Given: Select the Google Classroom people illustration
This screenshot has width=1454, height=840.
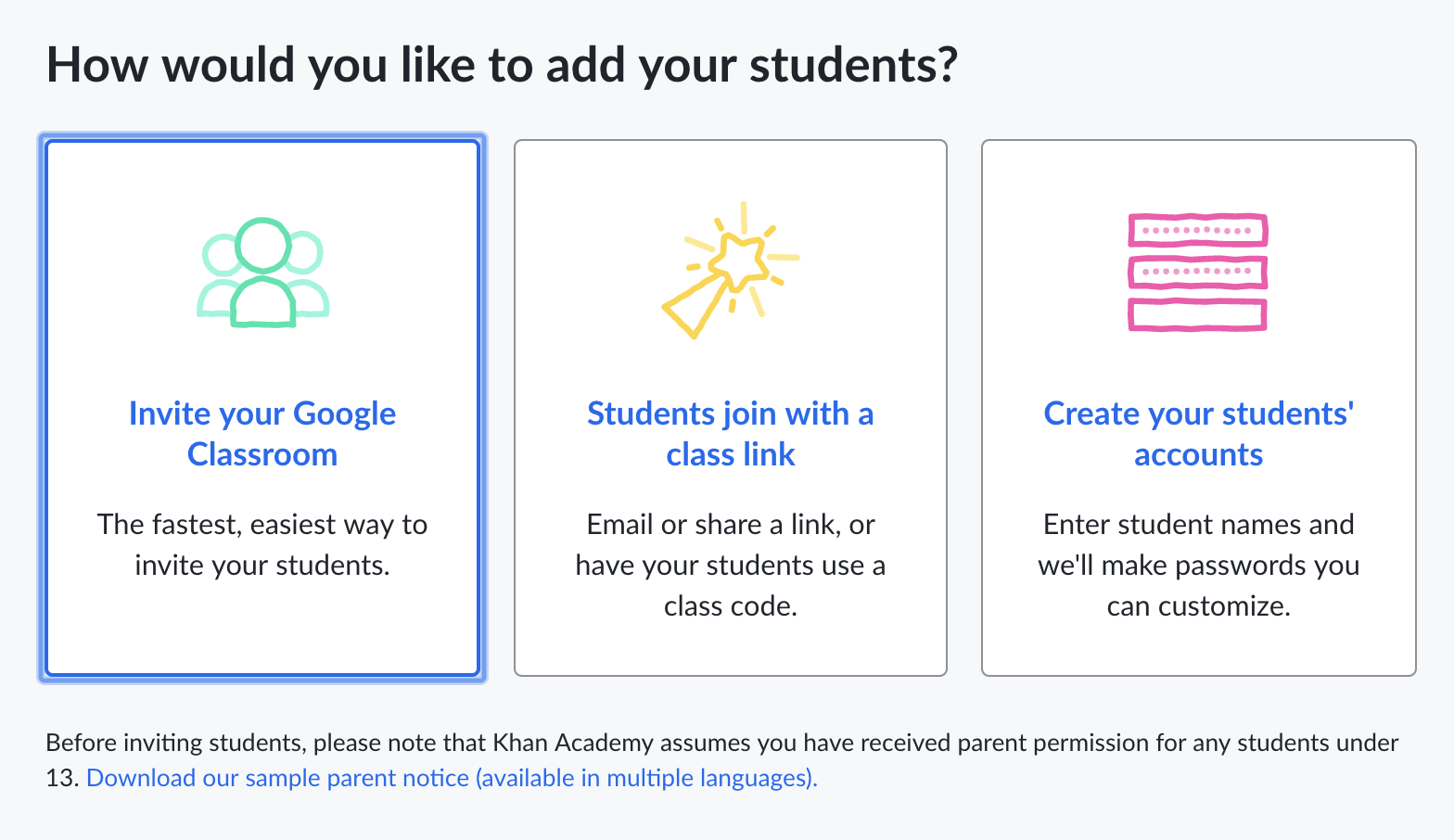Looking at the screenshot, I should tap(262, 272).
